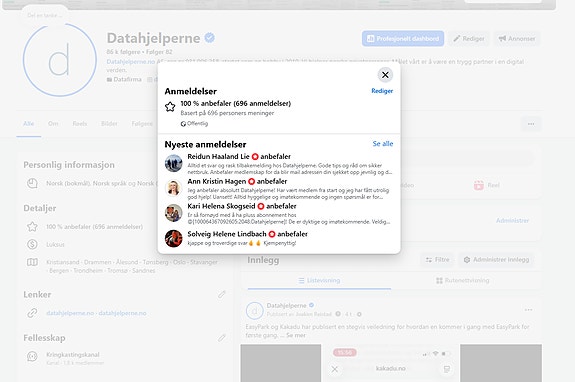The height and width of the screenshot is (382, 575).
Task: Open Reidun Haaland Lie profile picture
Action: pyautogui.click(x=173, y=163)
